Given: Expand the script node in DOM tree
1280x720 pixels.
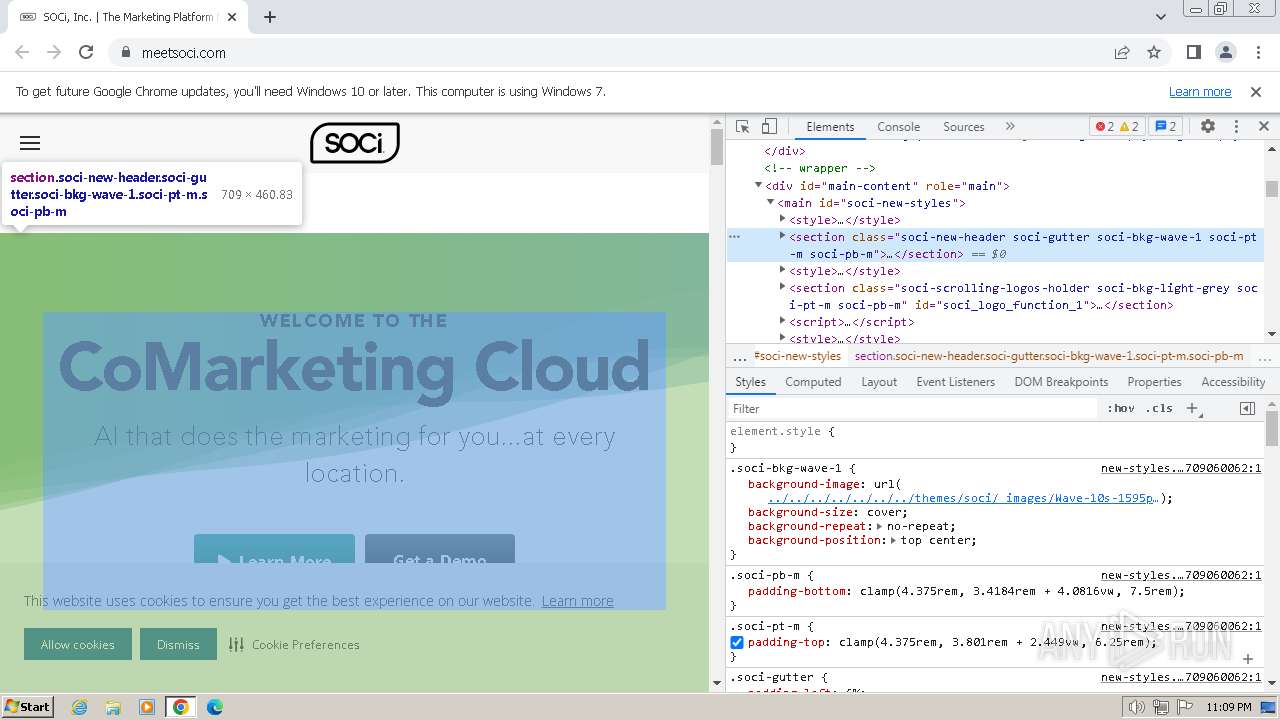Looking at the screenshot, I should click(x=783, y=322).
